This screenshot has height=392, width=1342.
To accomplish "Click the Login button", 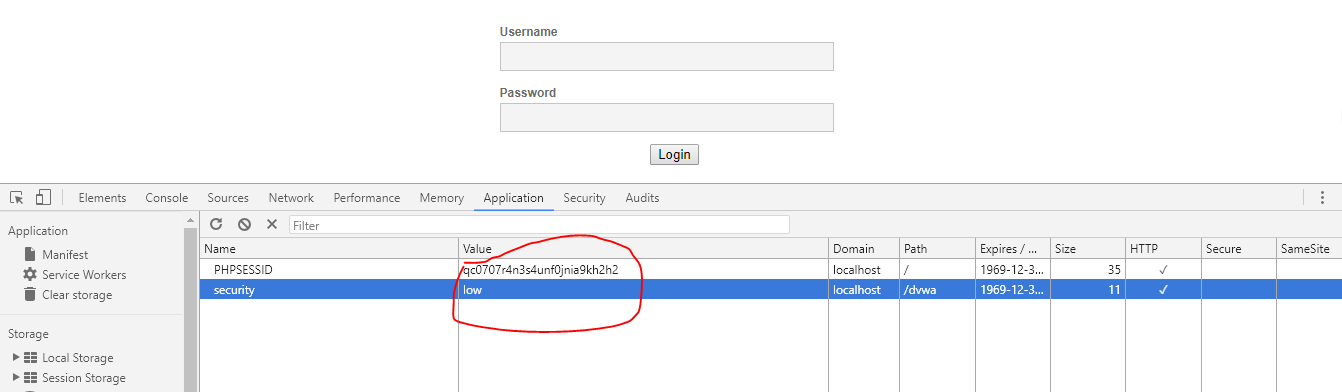I will [x=675, y=155].
